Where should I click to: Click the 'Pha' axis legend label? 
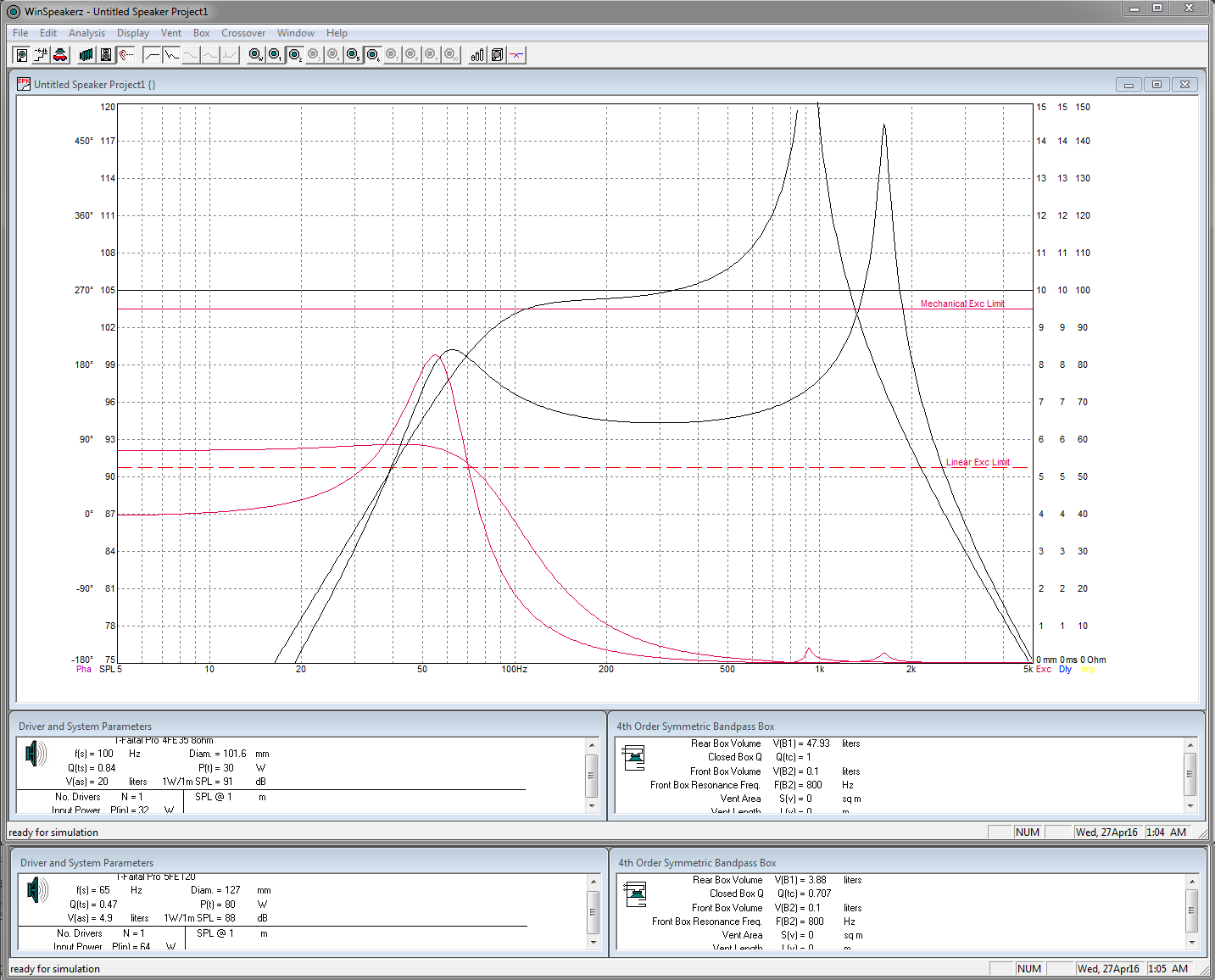pyautogui.click(x=84, y=670)
